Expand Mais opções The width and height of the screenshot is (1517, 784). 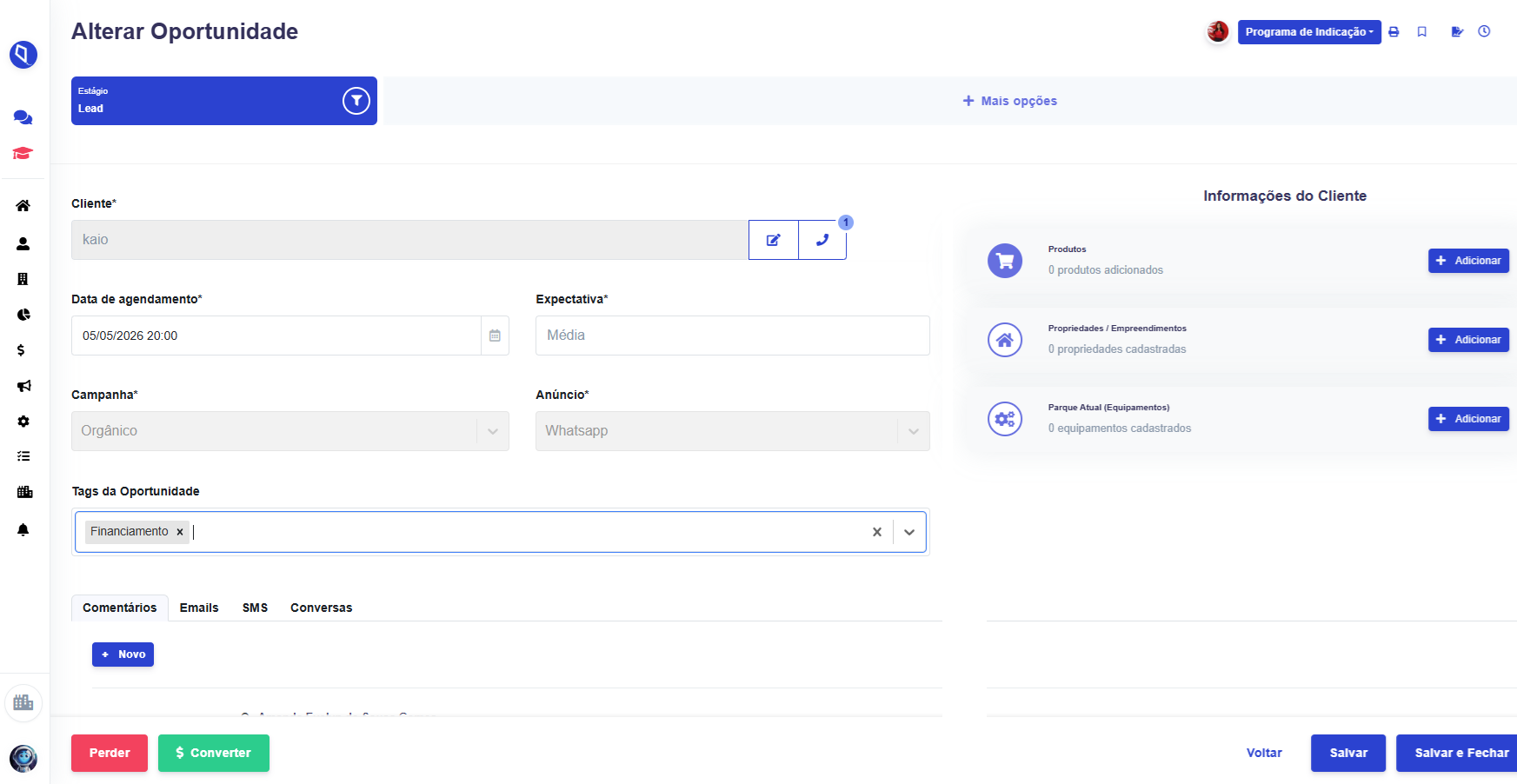[x=1010, y=101]
